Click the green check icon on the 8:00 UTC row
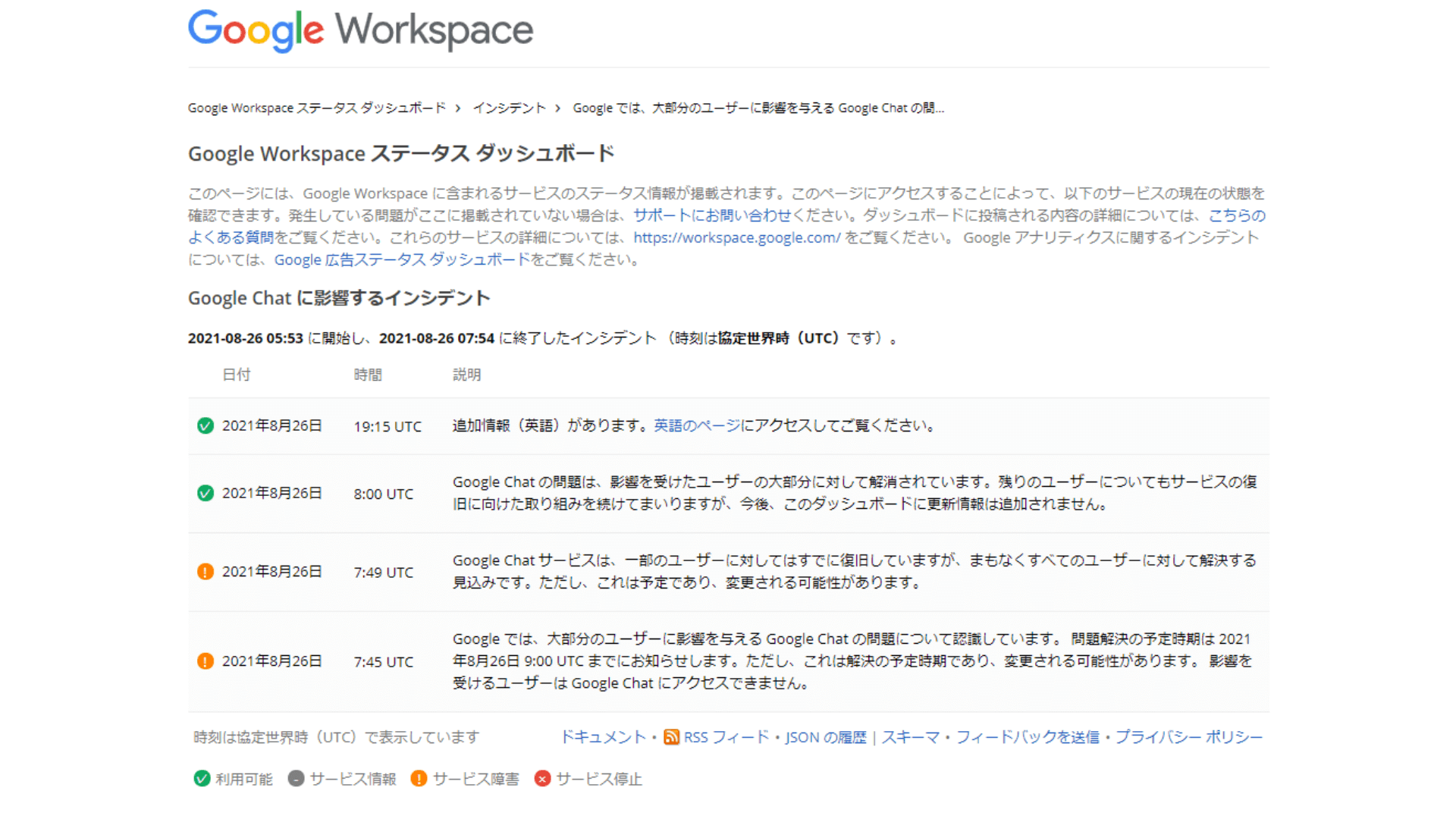Image resolution: width=1456 pixels, height=819 pixels. [x=205, y=493]
